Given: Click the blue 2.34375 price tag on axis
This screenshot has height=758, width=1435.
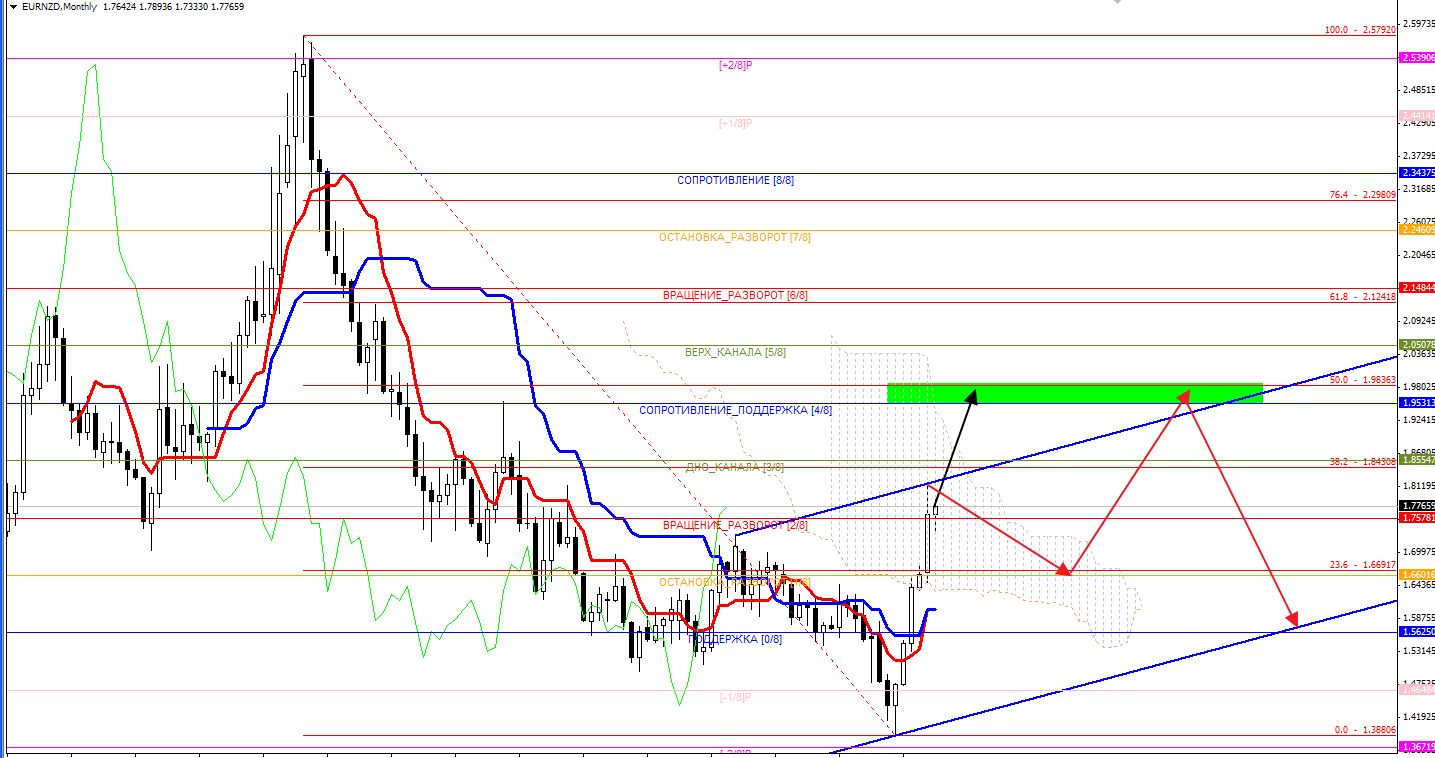Looking at the screenshot, I should tap(1418, 174).
